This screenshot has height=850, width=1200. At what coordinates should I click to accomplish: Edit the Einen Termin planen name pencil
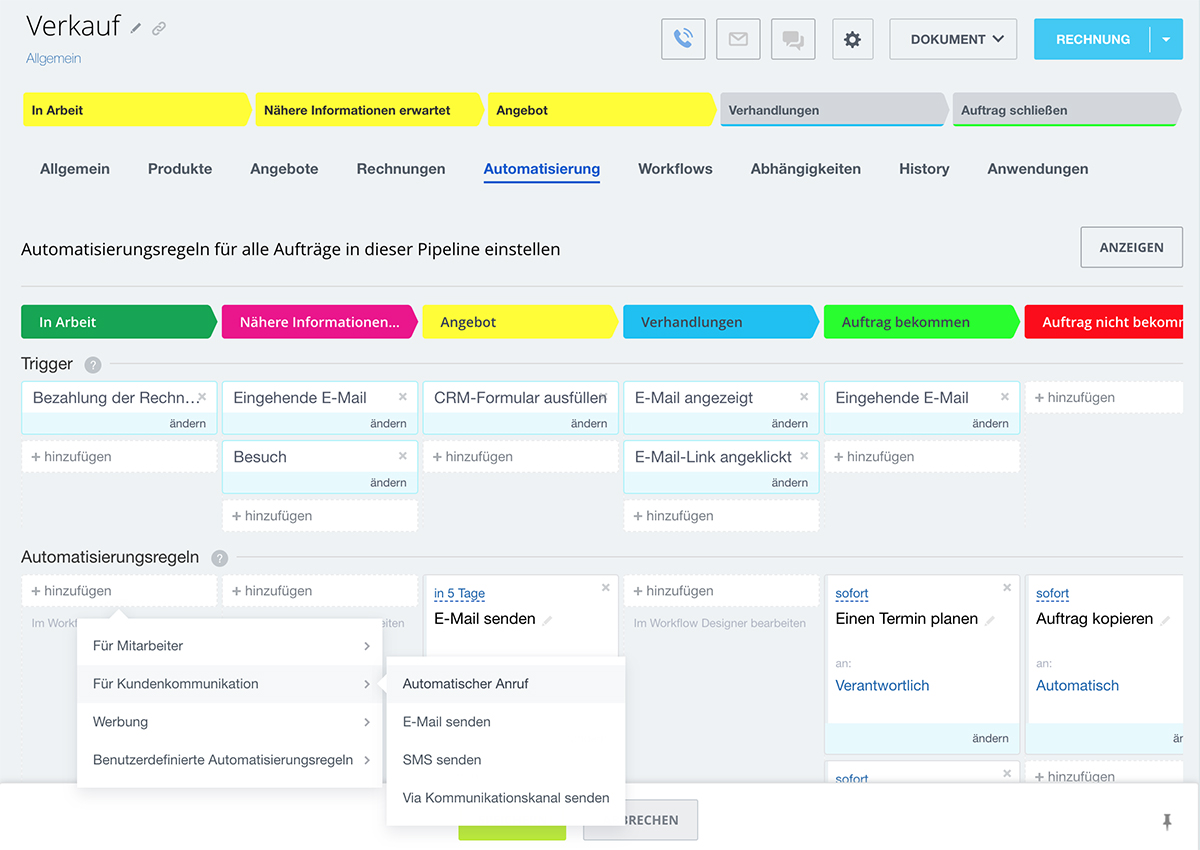pos(990,620)
